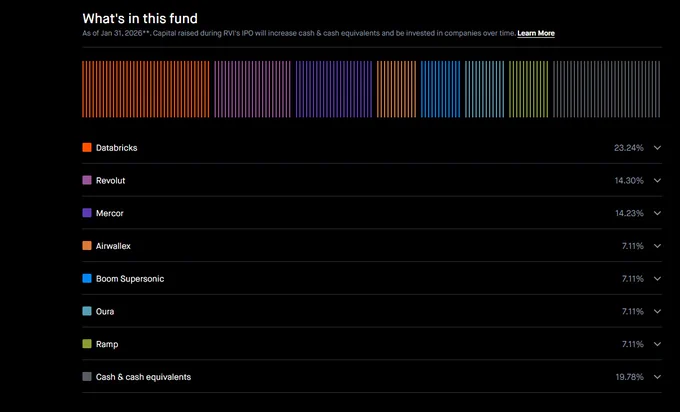Viewport: 680px width, 412px height.
Task: Expand the Oura row chevron
Action: [x=657, y=311]
